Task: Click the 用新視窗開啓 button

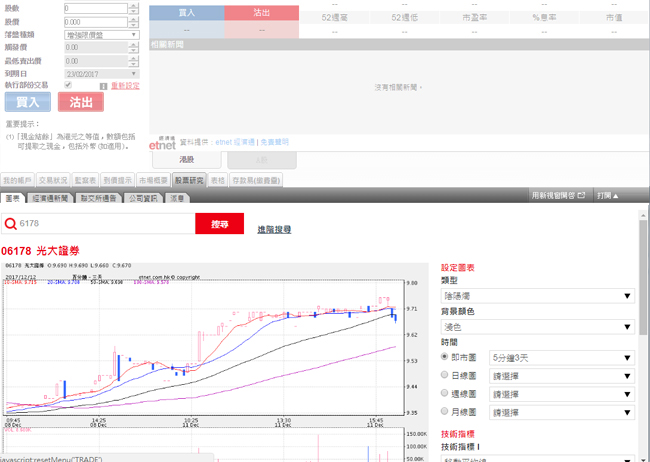Action: [558, 195]
